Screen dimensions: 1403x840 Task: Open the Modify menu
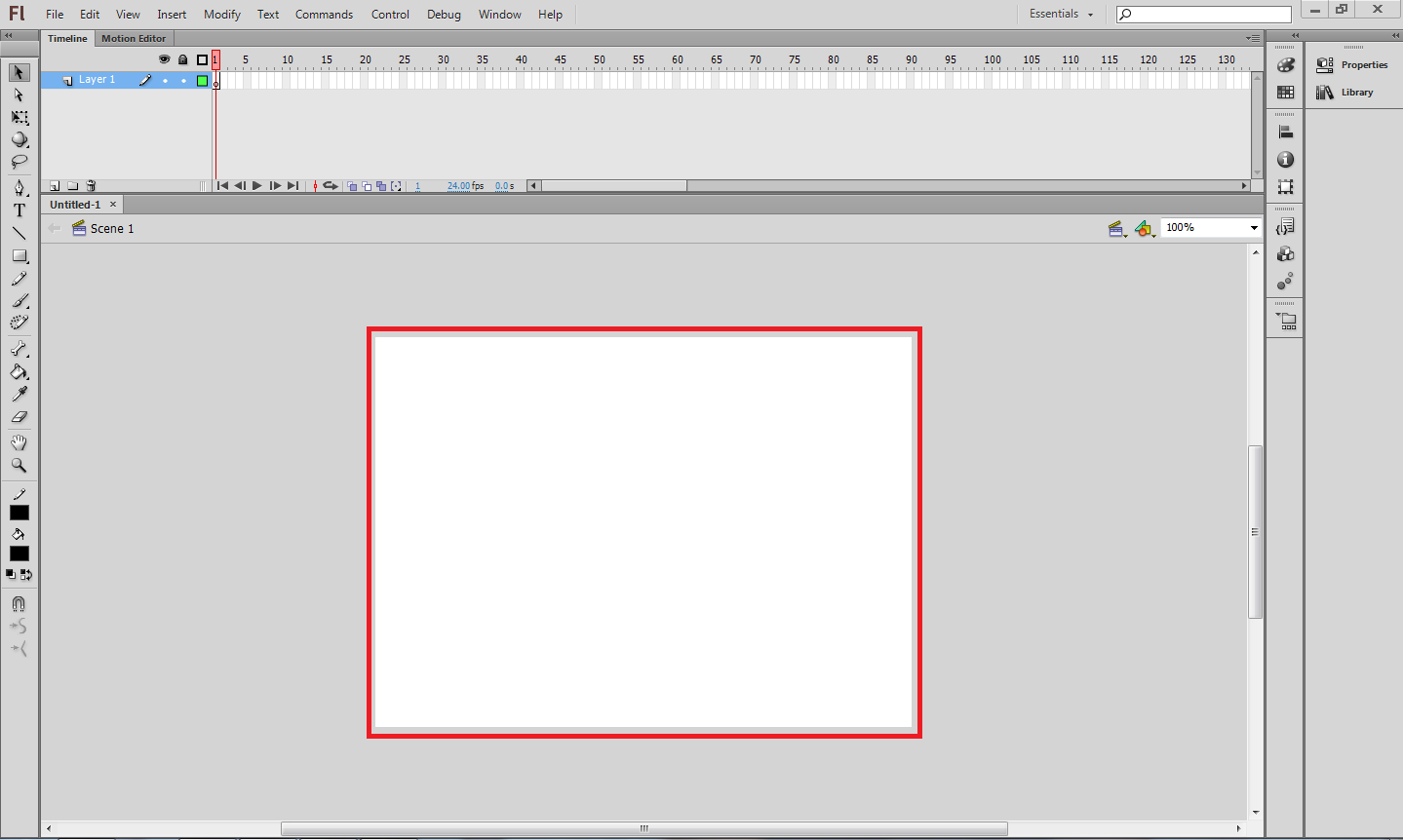(221, 14)
